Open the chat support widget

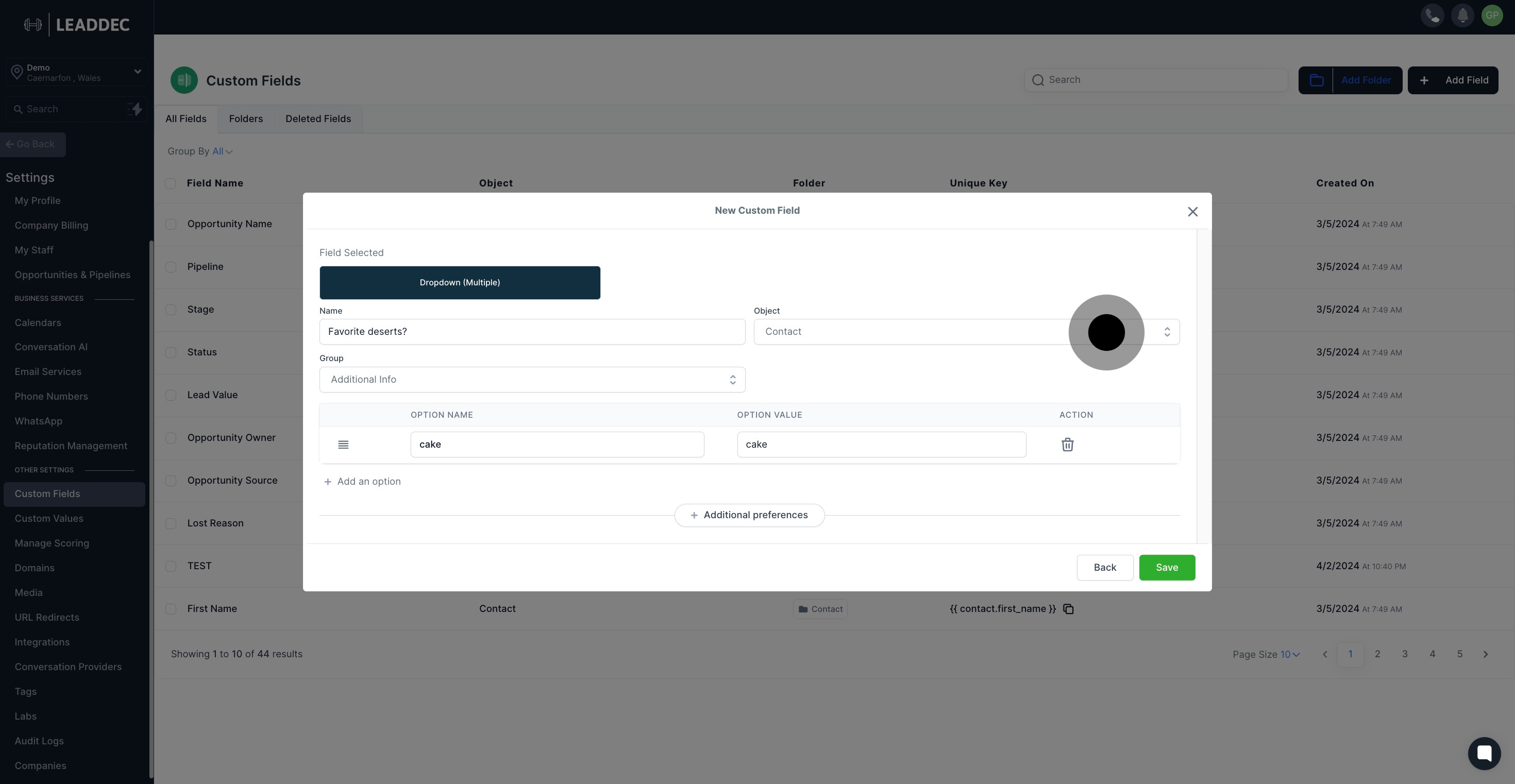(x=1484, y=753)
